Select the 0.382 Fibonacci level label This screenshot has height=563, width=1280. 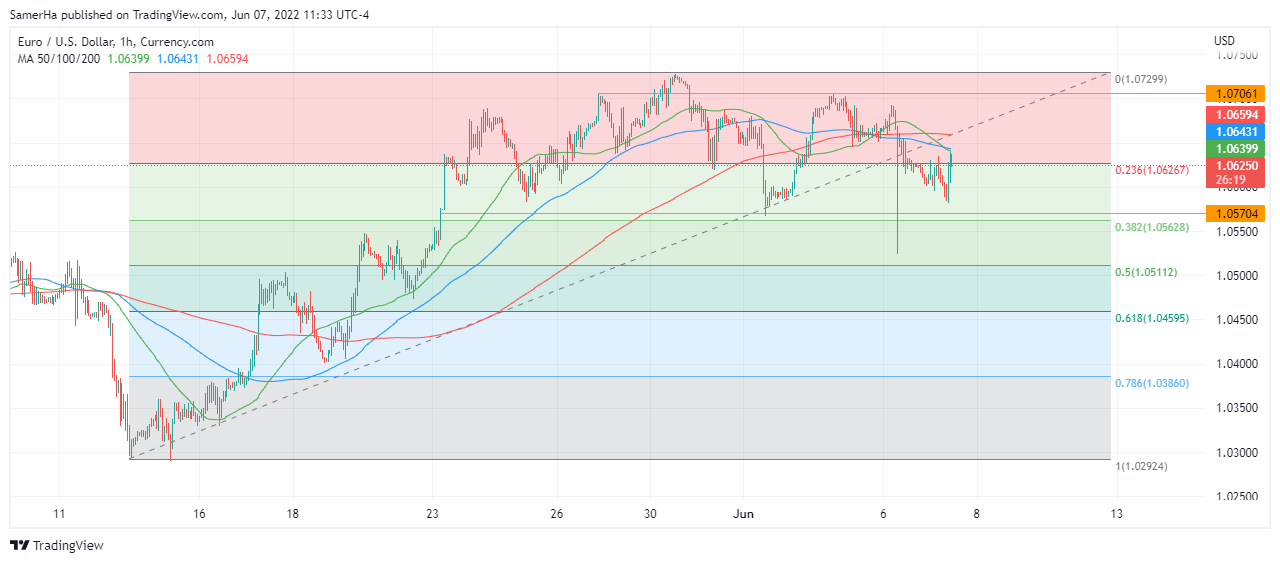pyautogui.click(x=1151, y=227)
